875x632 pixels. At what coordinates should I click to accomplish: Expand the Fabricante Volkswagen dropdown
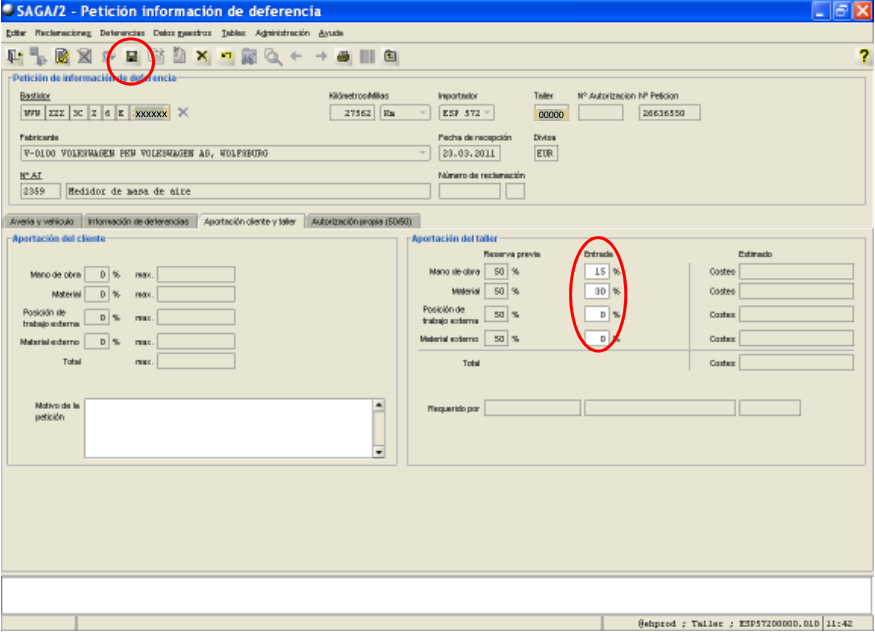coord(423,153)
